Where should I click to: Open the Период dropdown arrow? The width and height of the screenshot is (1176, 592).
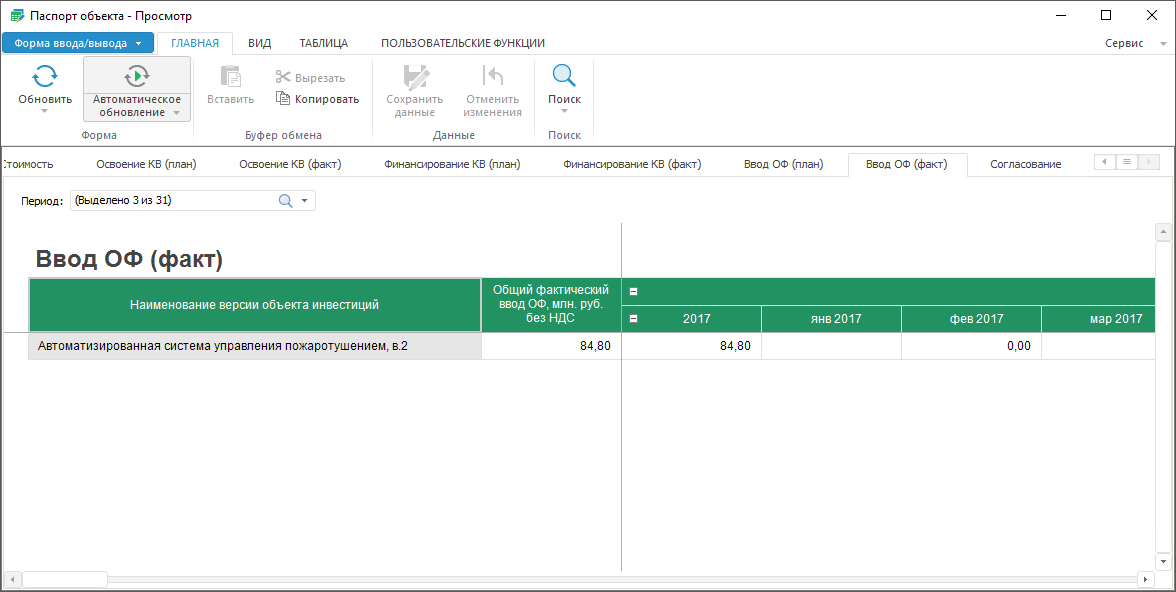(304, 201)
